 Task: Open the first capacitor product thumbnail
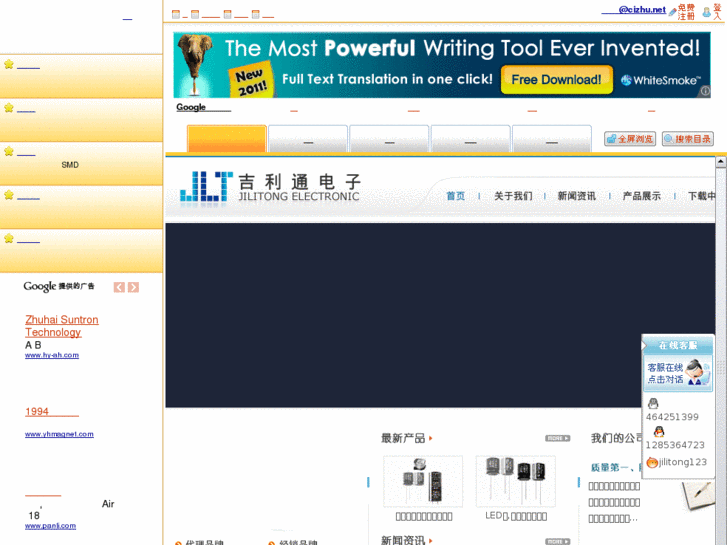(x=423, y=481)
